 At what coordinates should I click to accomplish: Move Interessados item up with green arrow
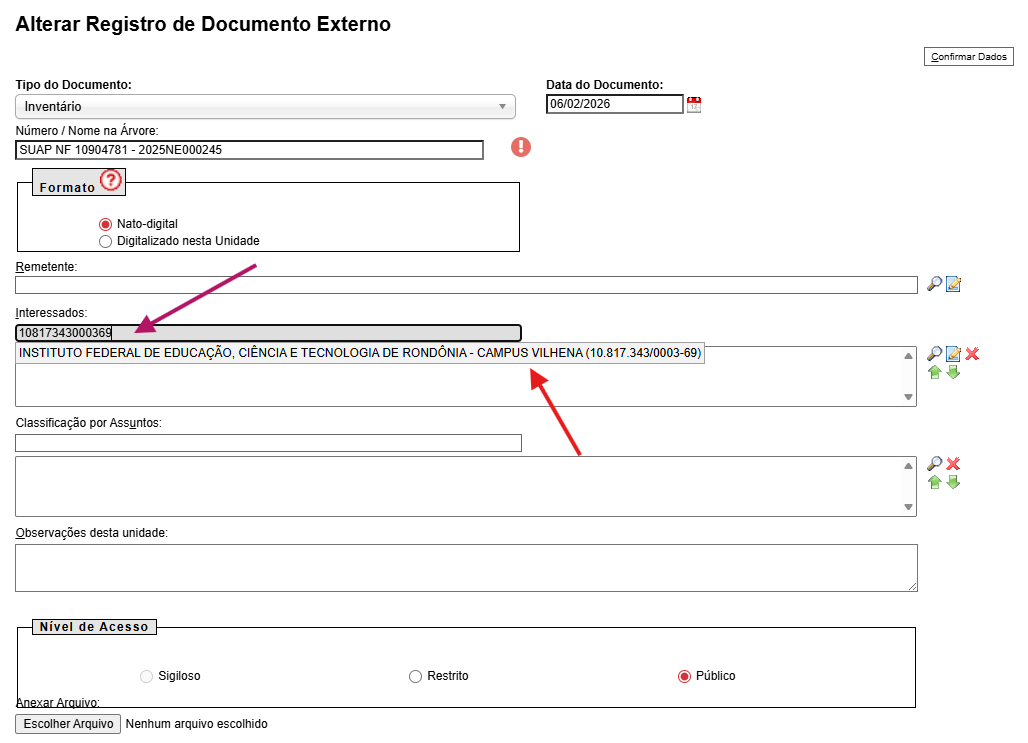934,372
